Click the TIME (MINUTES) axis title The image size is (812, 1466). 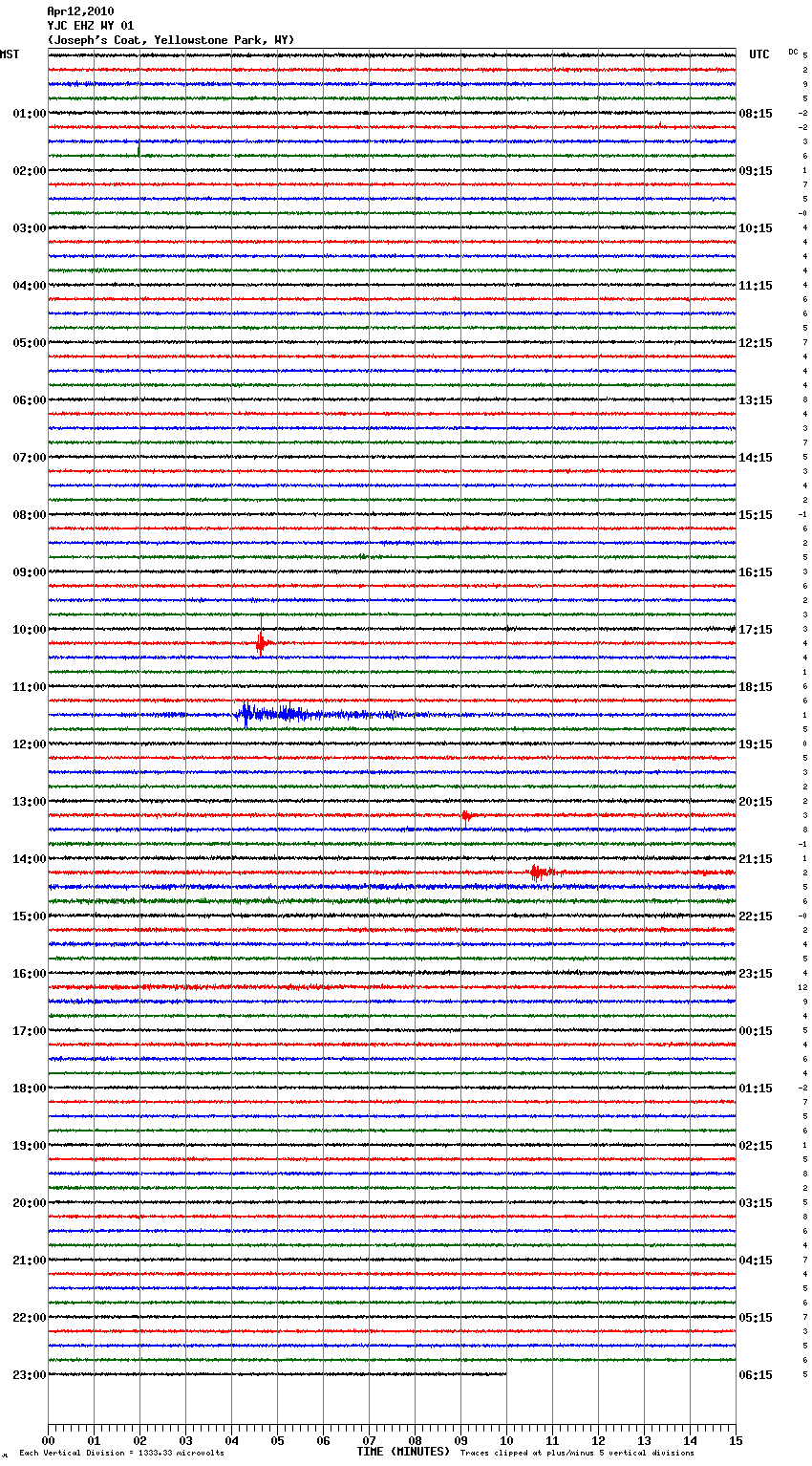403,1452
